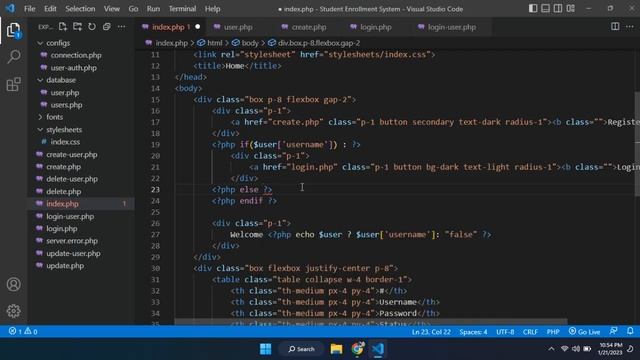Change encoding via UTF-8 status item

[505, 332]
